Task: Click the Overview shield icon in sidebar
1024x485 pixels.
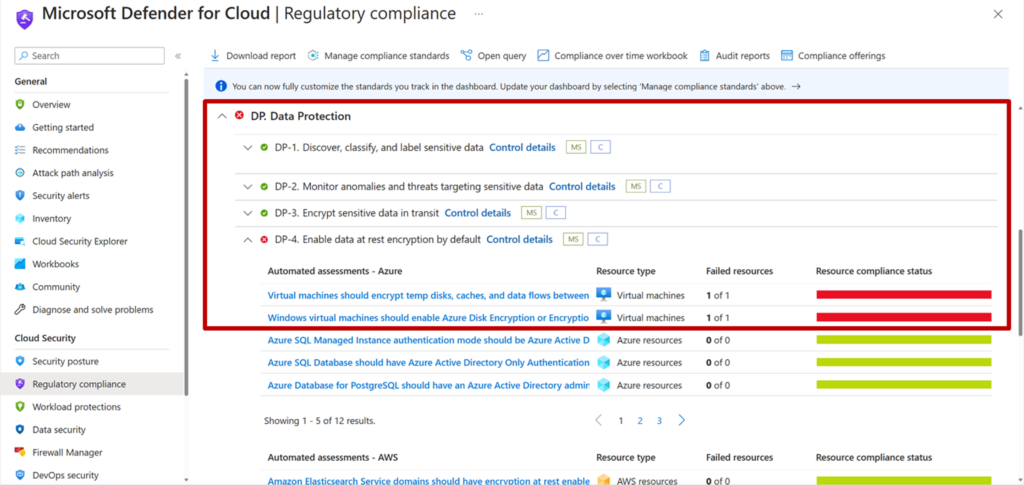Action: coord(20,104)
